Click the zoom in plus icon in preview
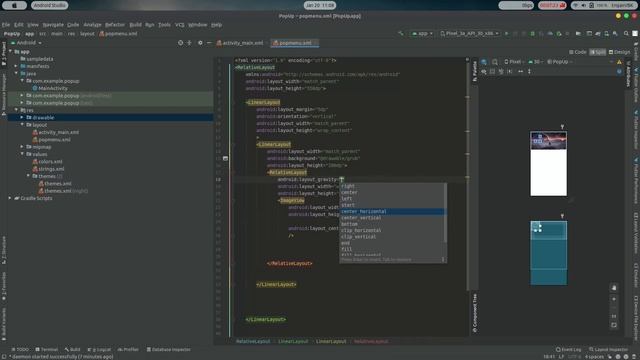 click(x=614, y=299)
